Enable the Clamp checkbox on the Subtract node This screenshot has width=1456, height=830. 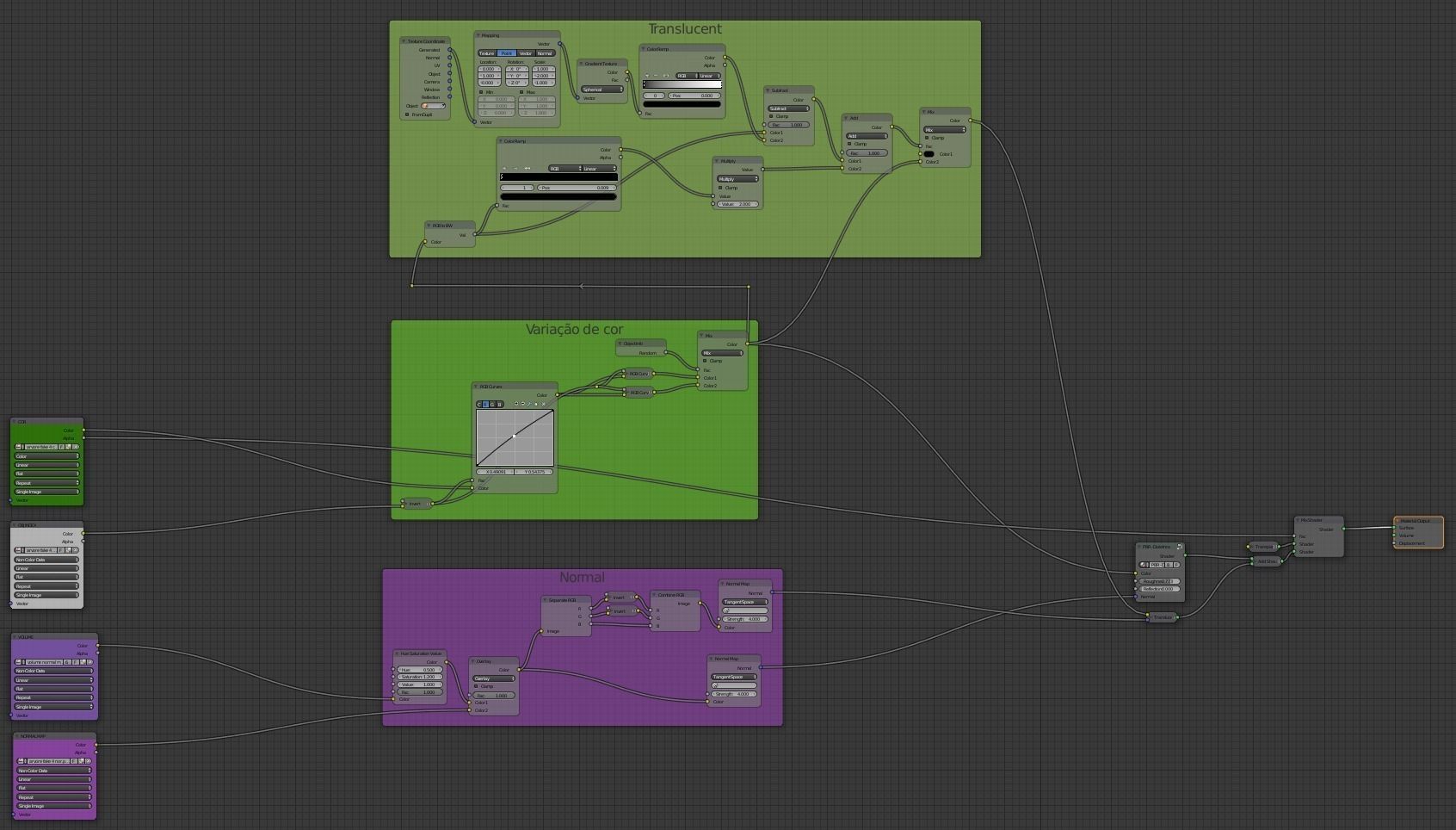coord(772,116)
